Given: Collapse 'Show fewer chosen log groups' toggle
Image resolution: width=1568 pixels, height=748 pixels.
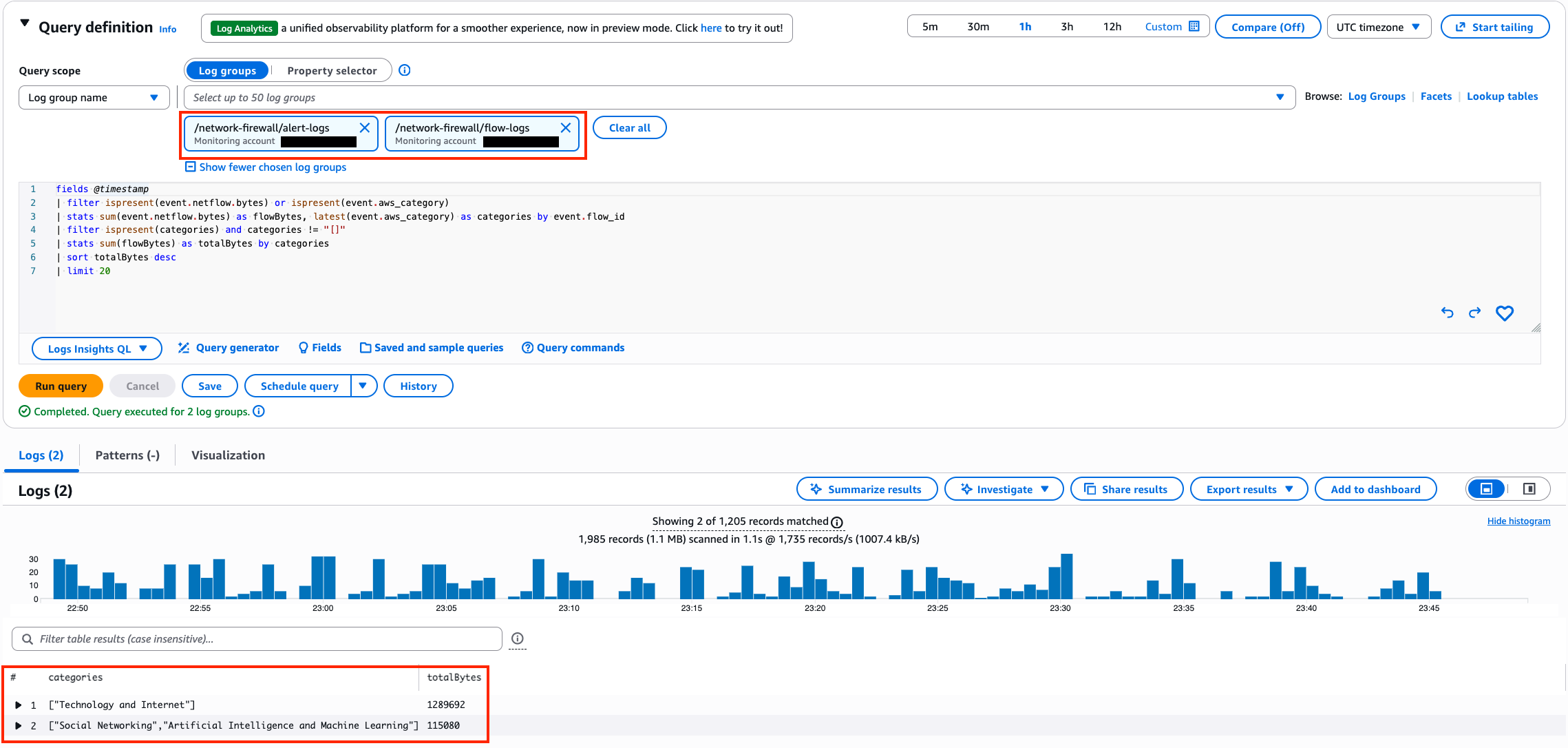Looking at the screenshot, I should point(266,167).
